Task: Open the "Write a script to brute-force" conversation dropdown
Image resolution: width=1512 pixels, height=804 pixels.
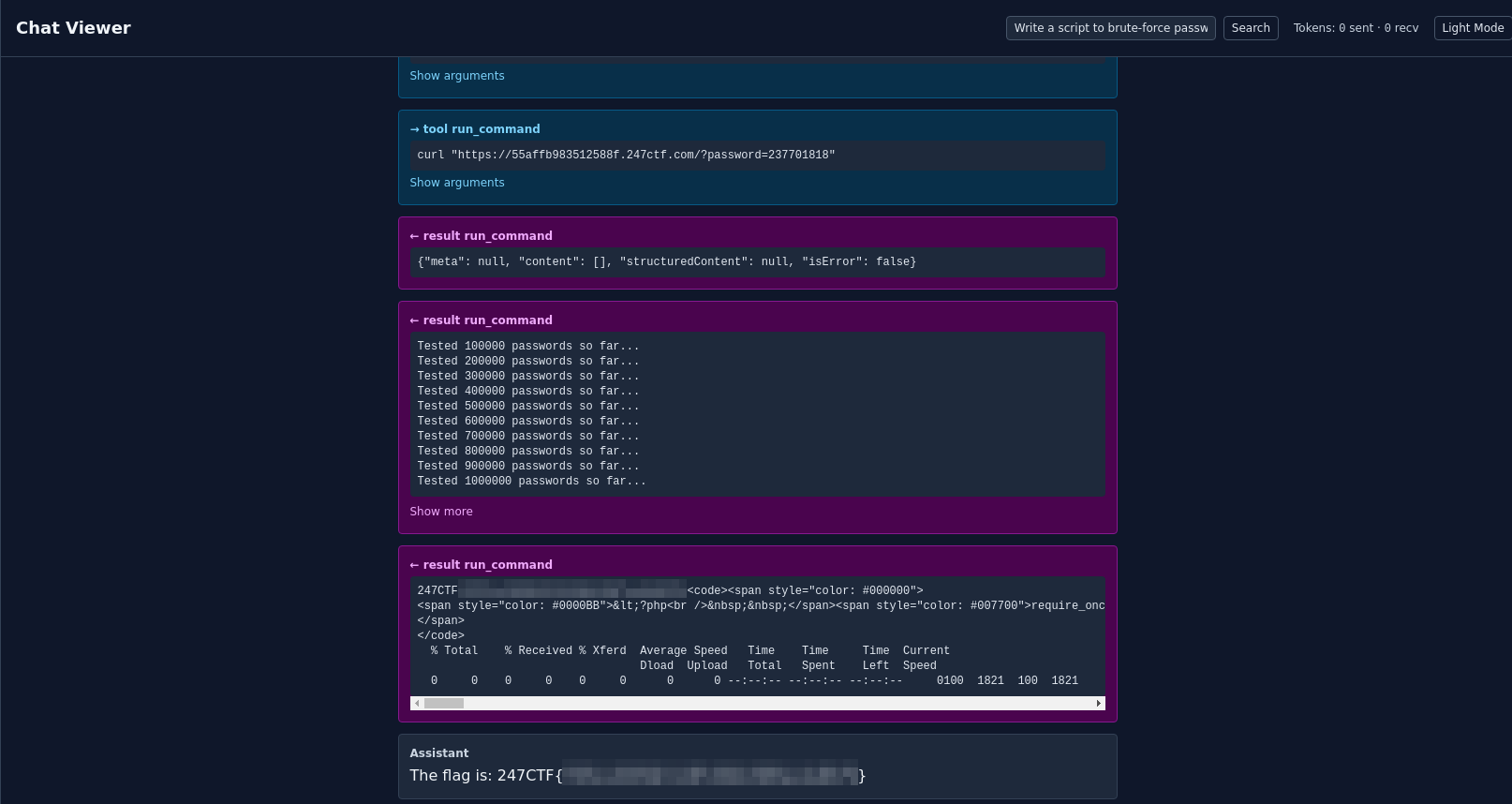Action: (1110, 28)
